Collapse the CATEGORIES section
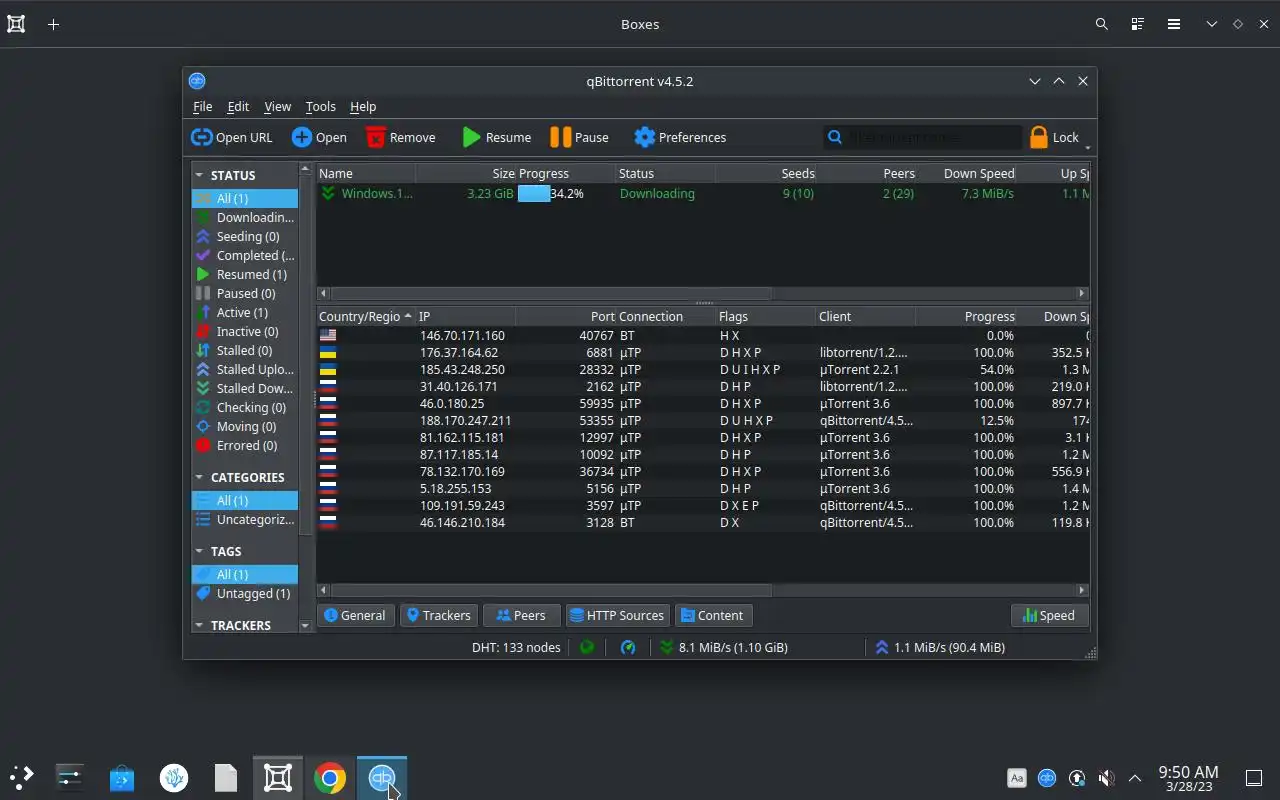Viewport: 1280px width, 800px height. tap(199, 477)
